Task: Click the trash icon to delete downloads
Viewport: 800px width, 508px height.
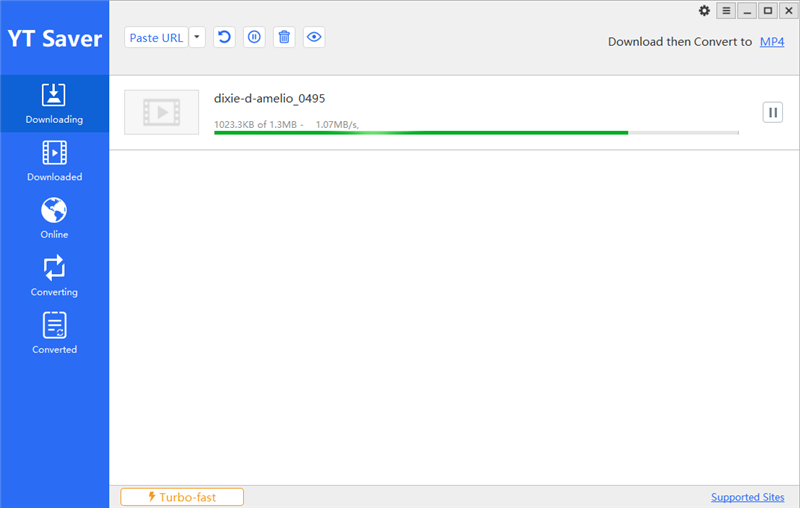Action: pos(284,37)
